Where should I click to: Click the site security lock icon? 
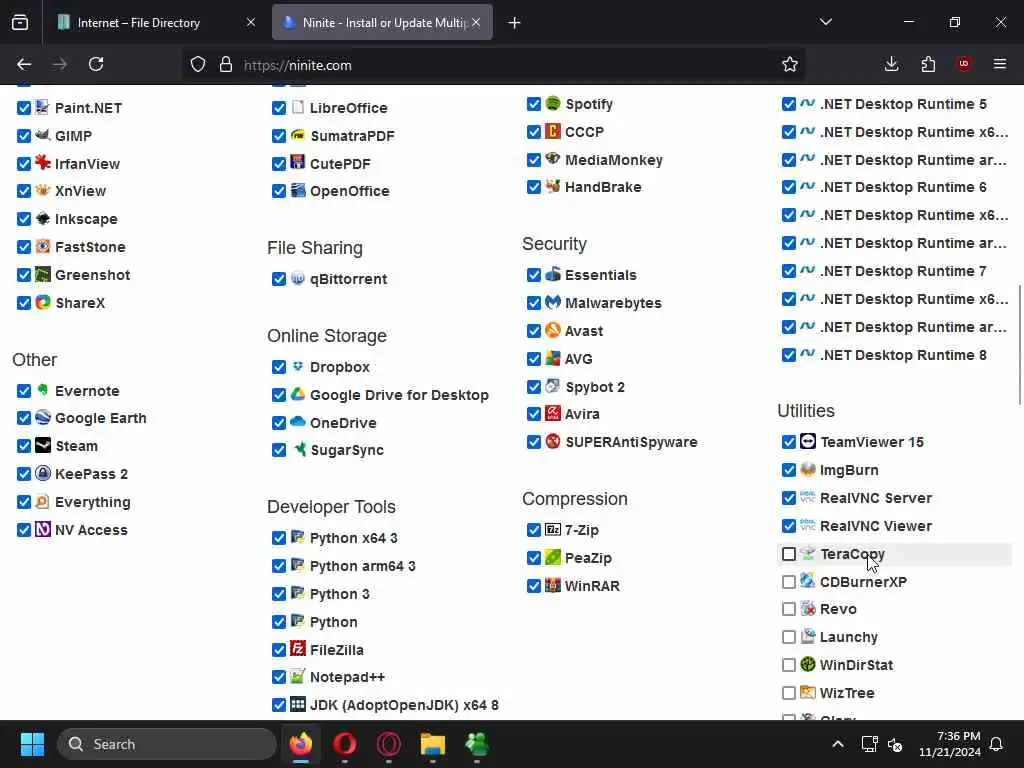[x=226, y=64]
